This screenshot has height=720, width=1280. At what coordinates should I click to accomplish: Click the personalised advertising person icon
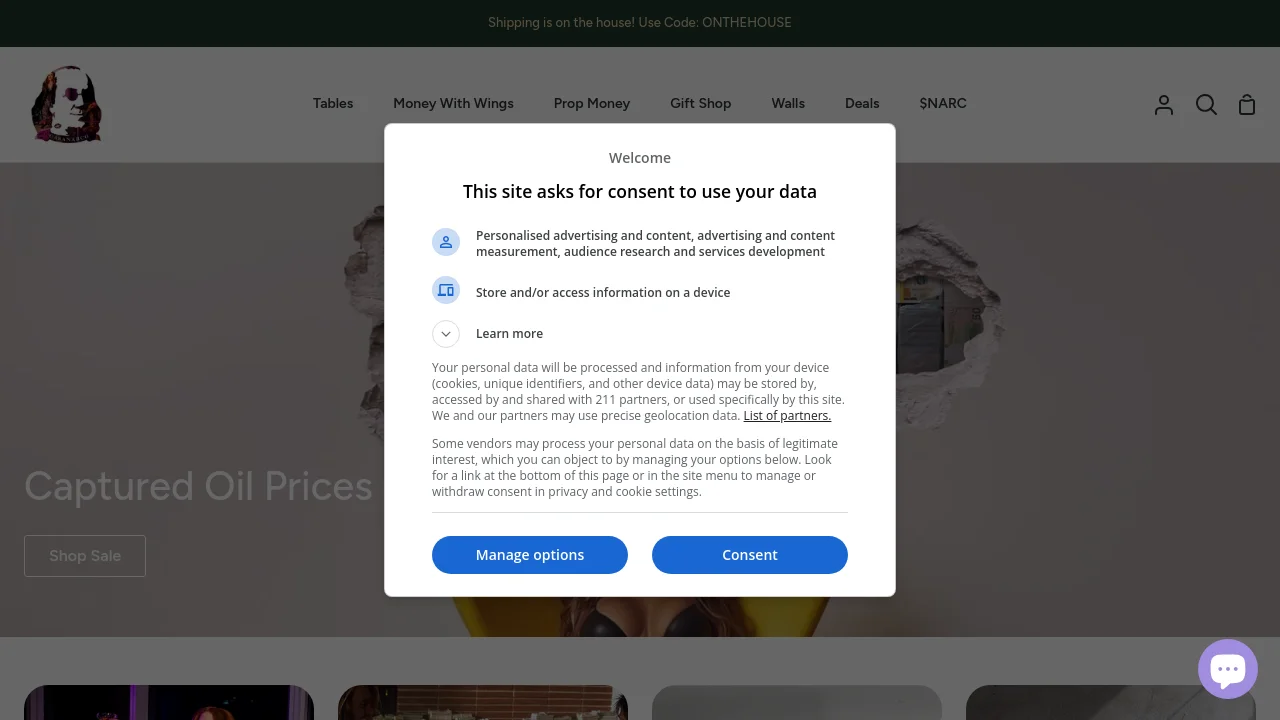(446, 242)
